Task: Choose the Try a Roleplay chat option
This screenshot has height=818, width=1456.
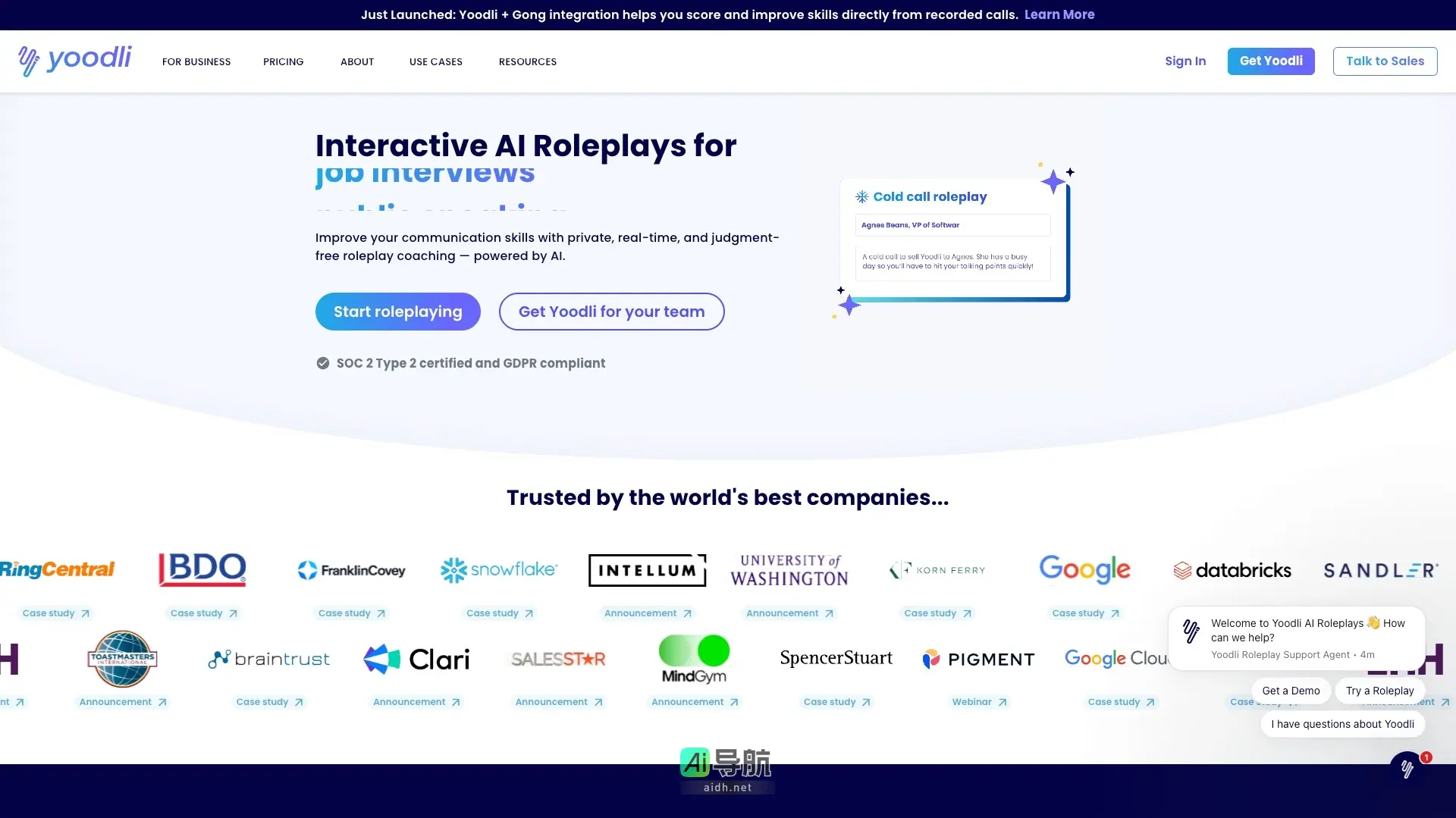Action: [1379, 691]
